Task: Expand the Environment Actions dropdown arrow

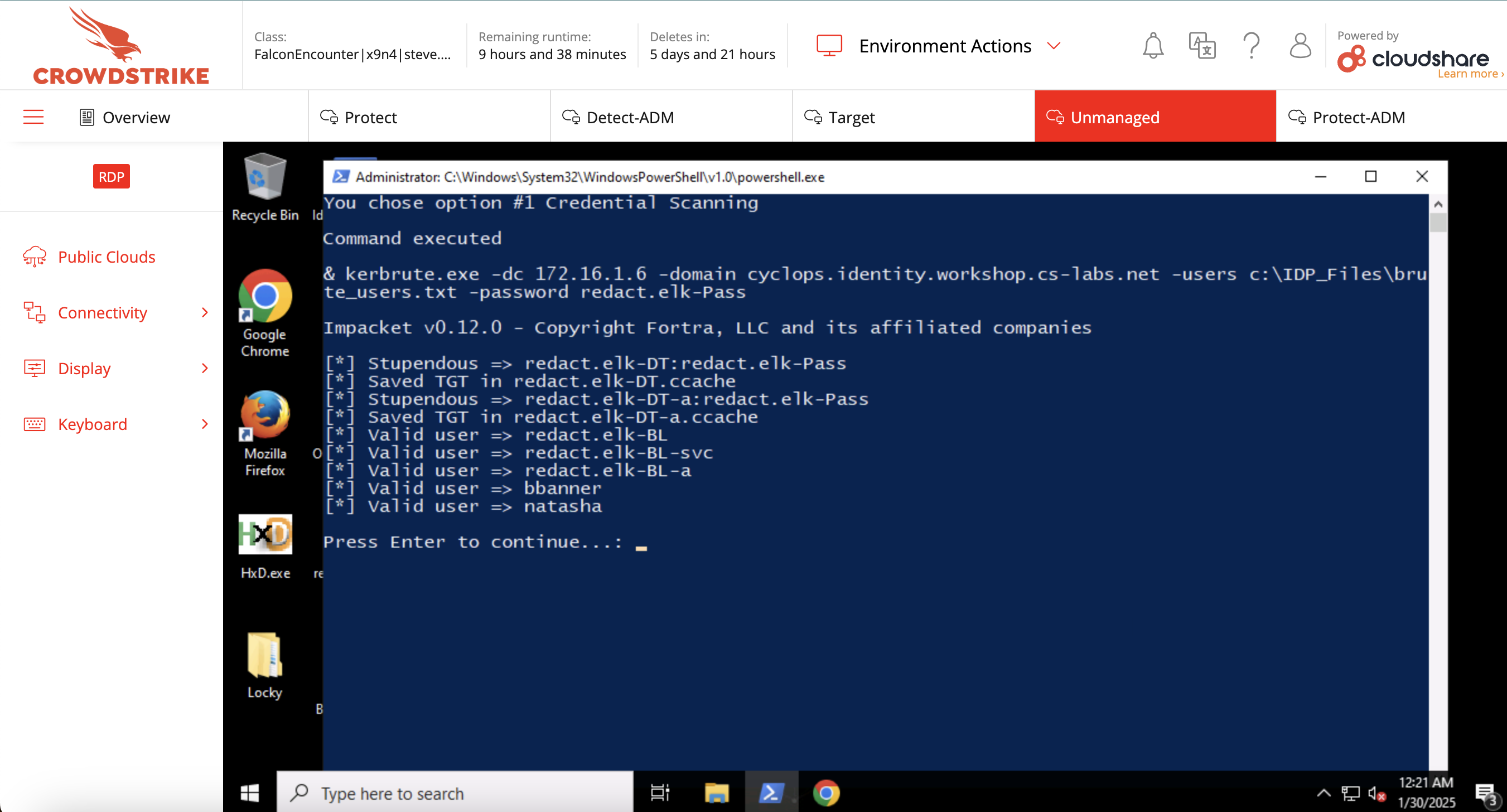Action: tap(1054, 46)
